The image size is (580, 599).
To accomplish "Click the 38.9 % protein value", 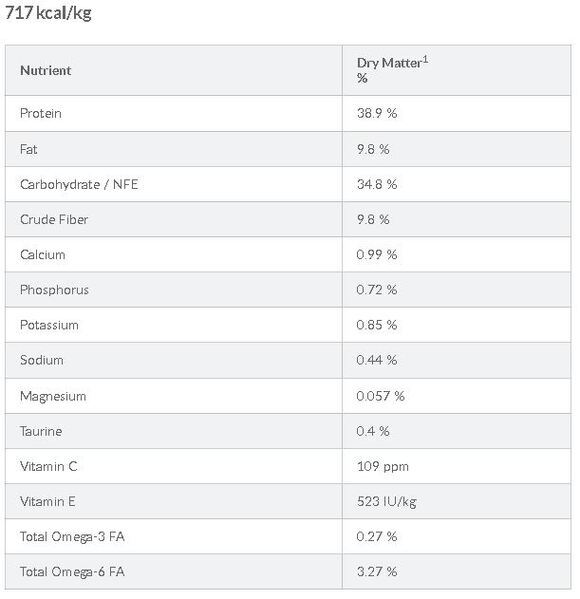I will pos(377,113).
